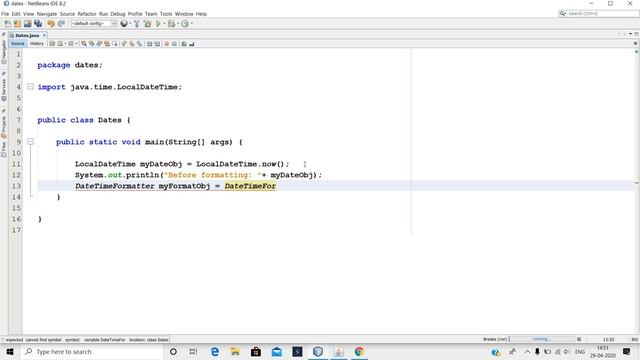Screen dimensions: 640x360
Task: Open the Windows Start menu
Action: (10, 351)
